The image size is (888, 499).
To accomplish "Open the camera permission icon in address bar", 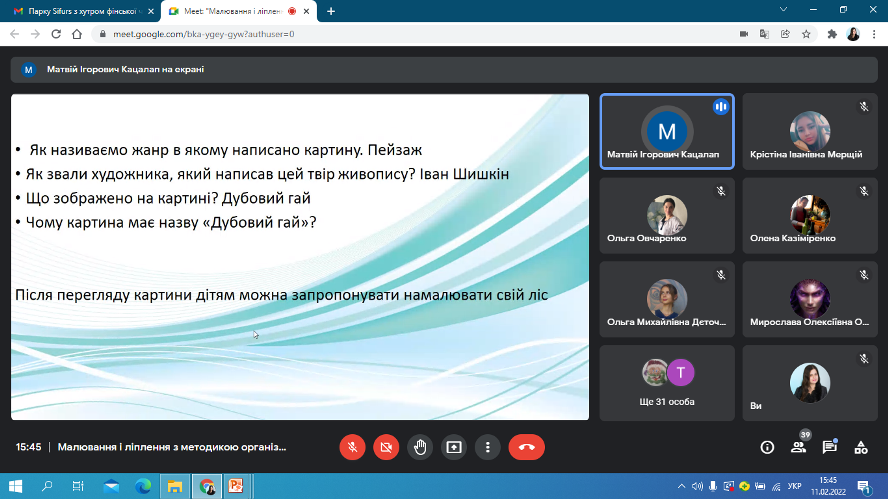I will [744, 34].
